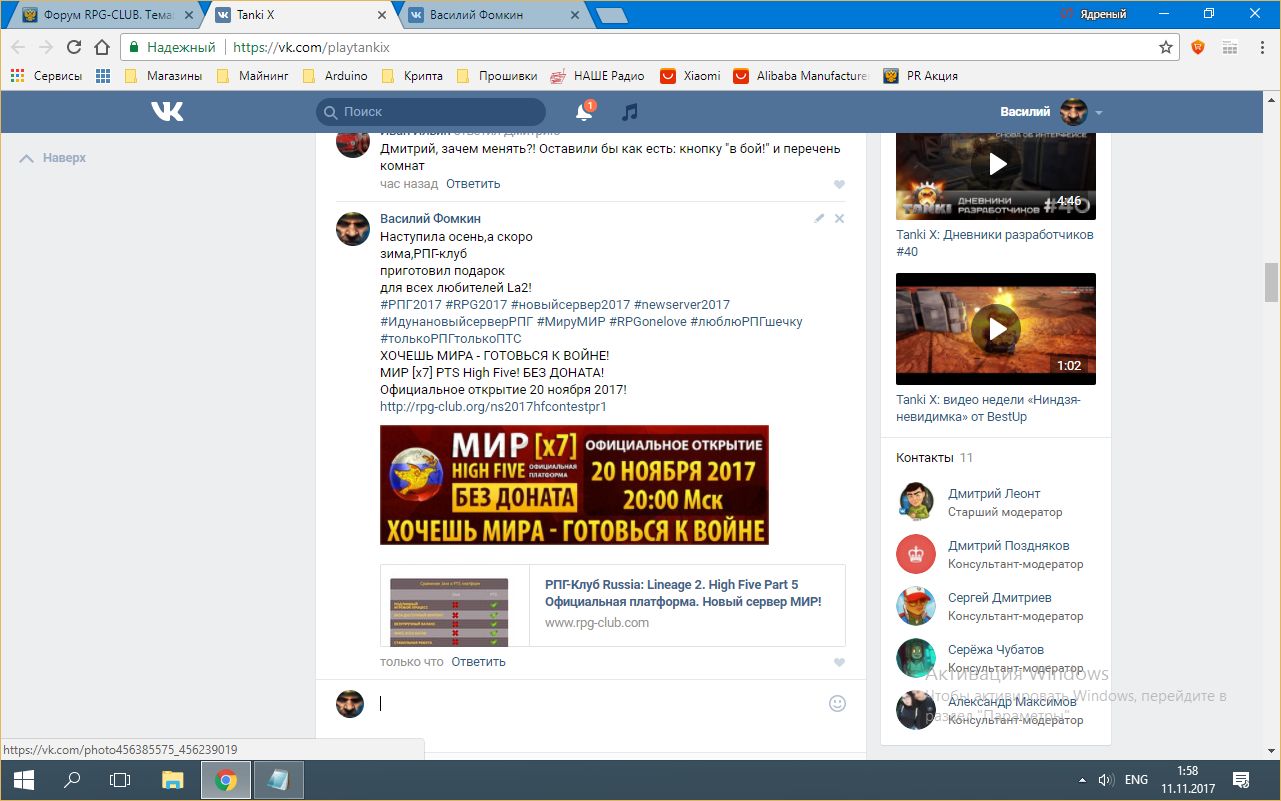Click the blue grid bookmark icon next to Сервисы
This screenshot has width=1281, height=801.
(x=103, y=76)
